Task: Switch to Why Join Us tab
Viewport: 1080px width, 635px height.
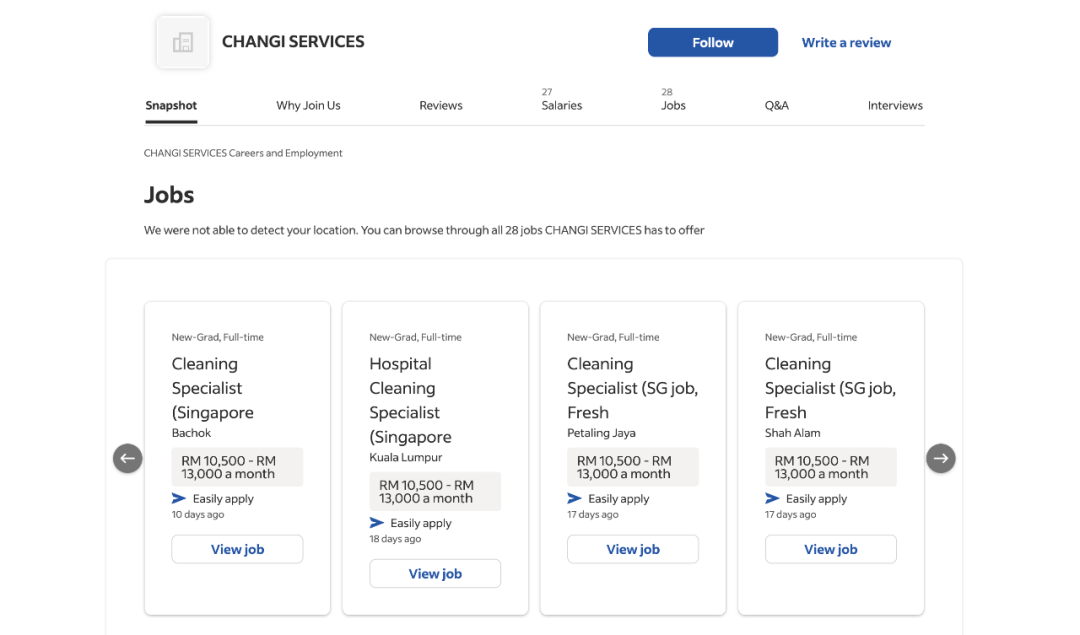Action: (x=308, y=105)
